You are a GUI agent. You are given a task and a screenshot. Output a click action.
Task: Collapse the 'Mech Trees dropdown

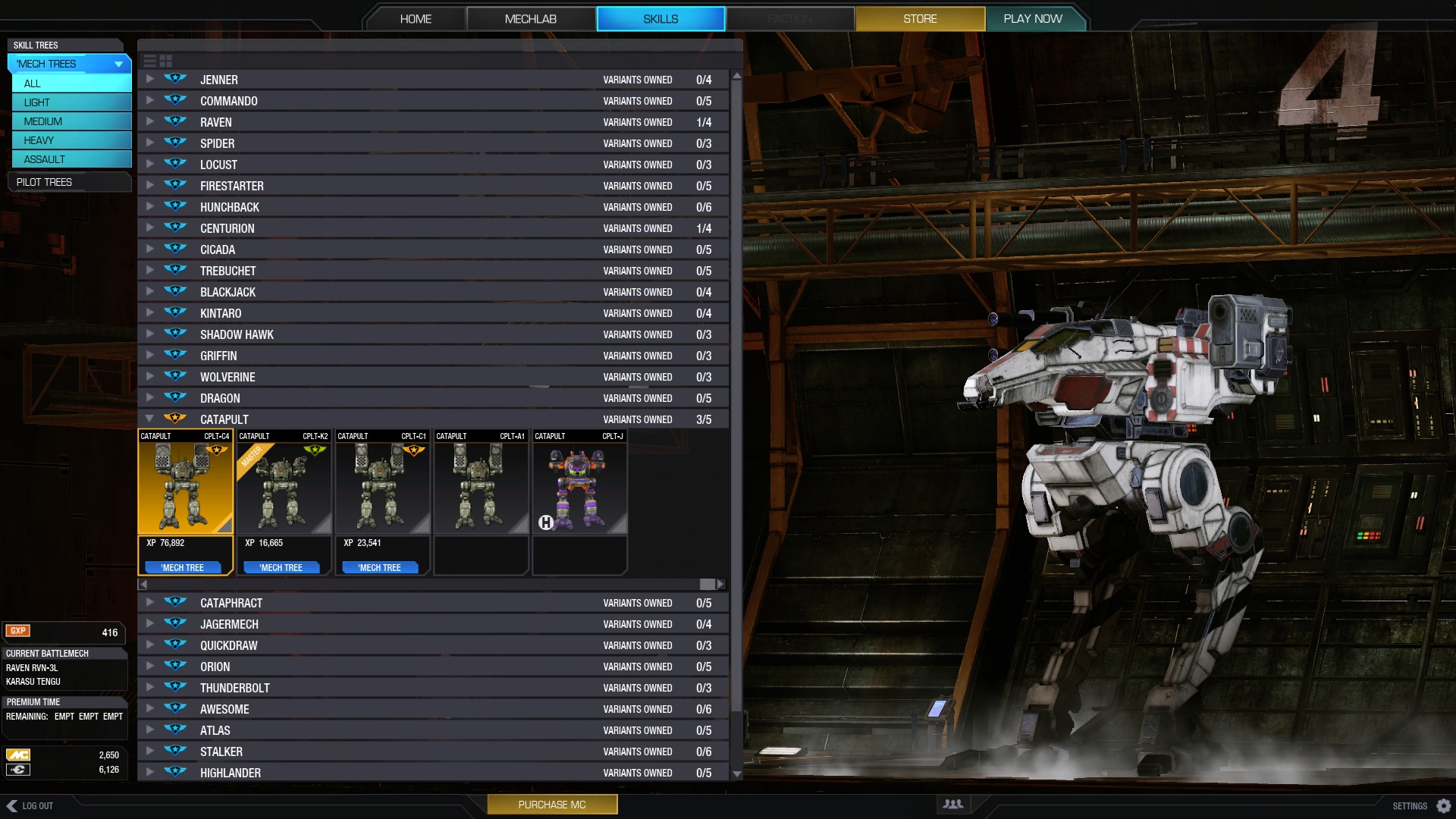point(119,64)
